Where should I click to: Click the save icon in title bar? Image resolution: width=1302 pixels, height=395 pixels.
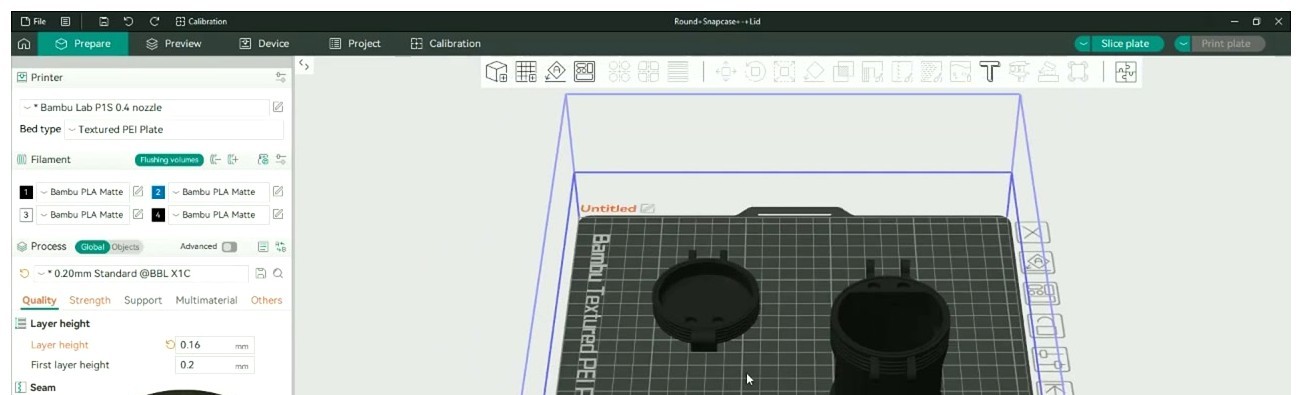(x=104, y=21)
